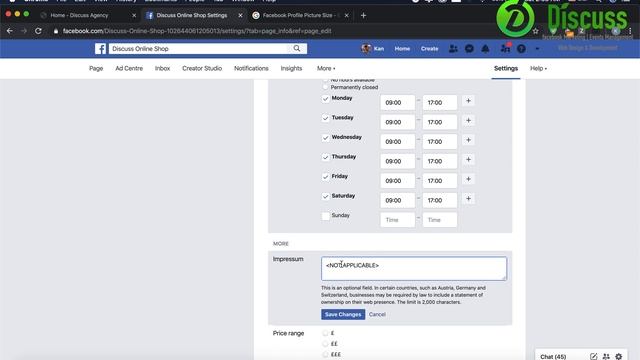The width and height of the screenshot is (640, 360).
Task: Open chat settings gear icon
Action: point(619,356)
